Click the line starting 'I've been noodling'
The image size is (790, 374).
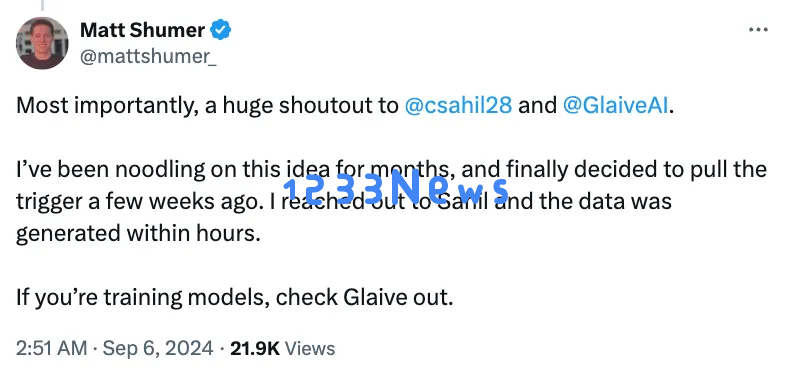(391, 170)
